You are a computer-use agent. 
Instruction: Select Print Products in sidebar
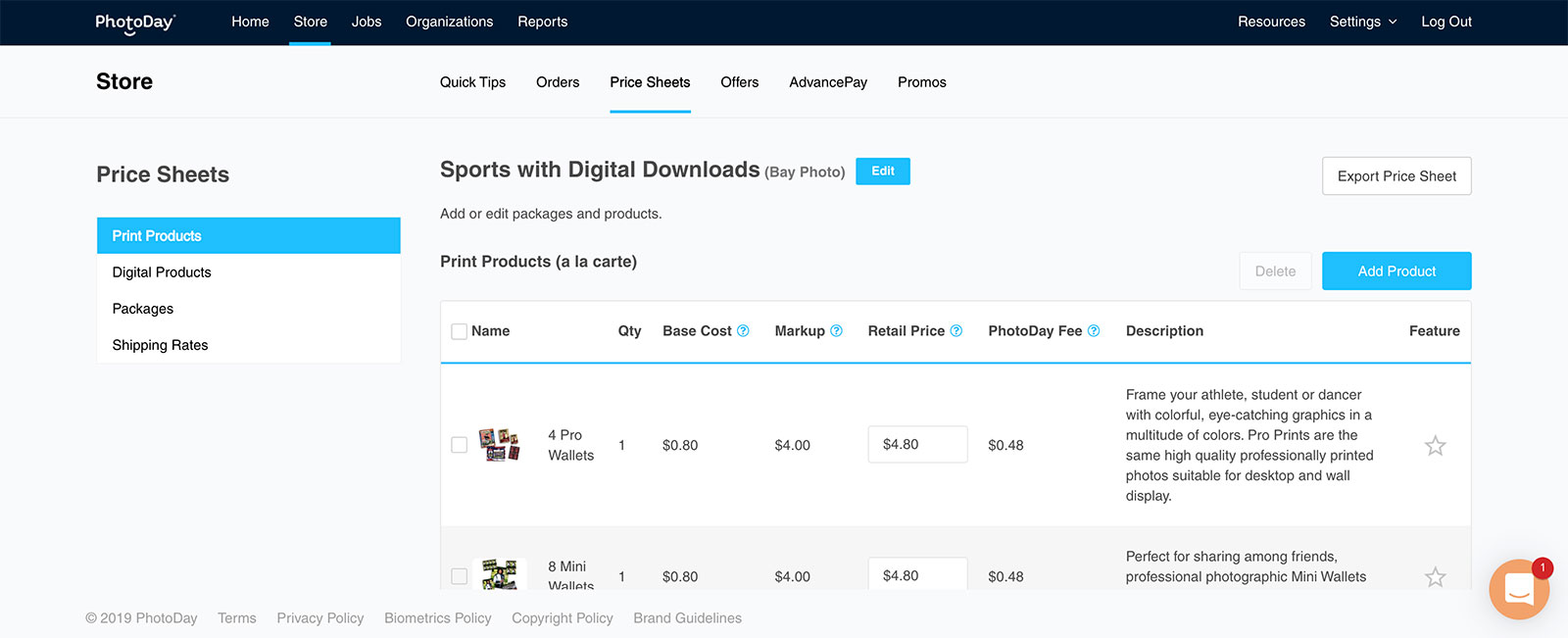pos(249,236)
